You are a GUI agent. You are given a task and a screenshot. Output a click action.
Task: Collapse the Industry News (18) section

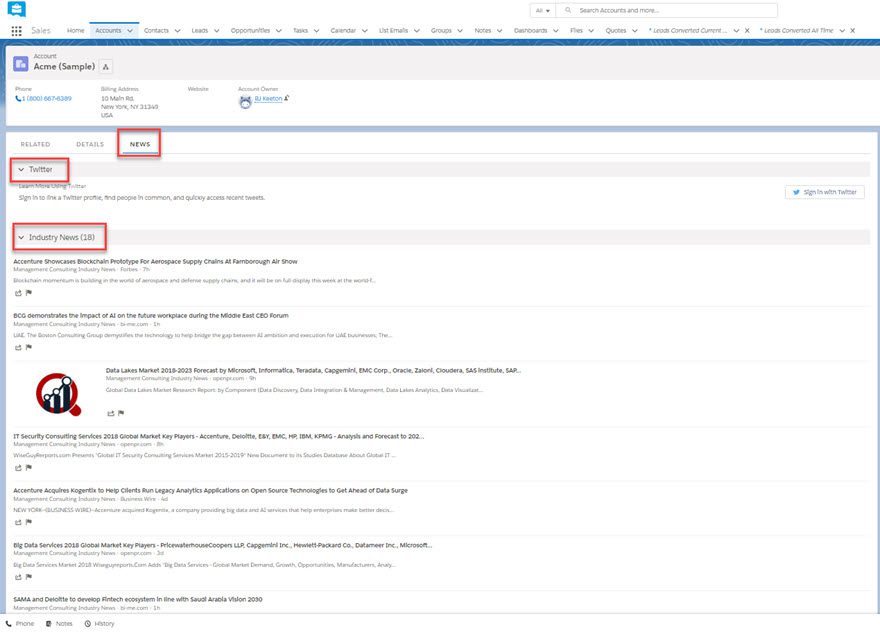pos(21,238)
